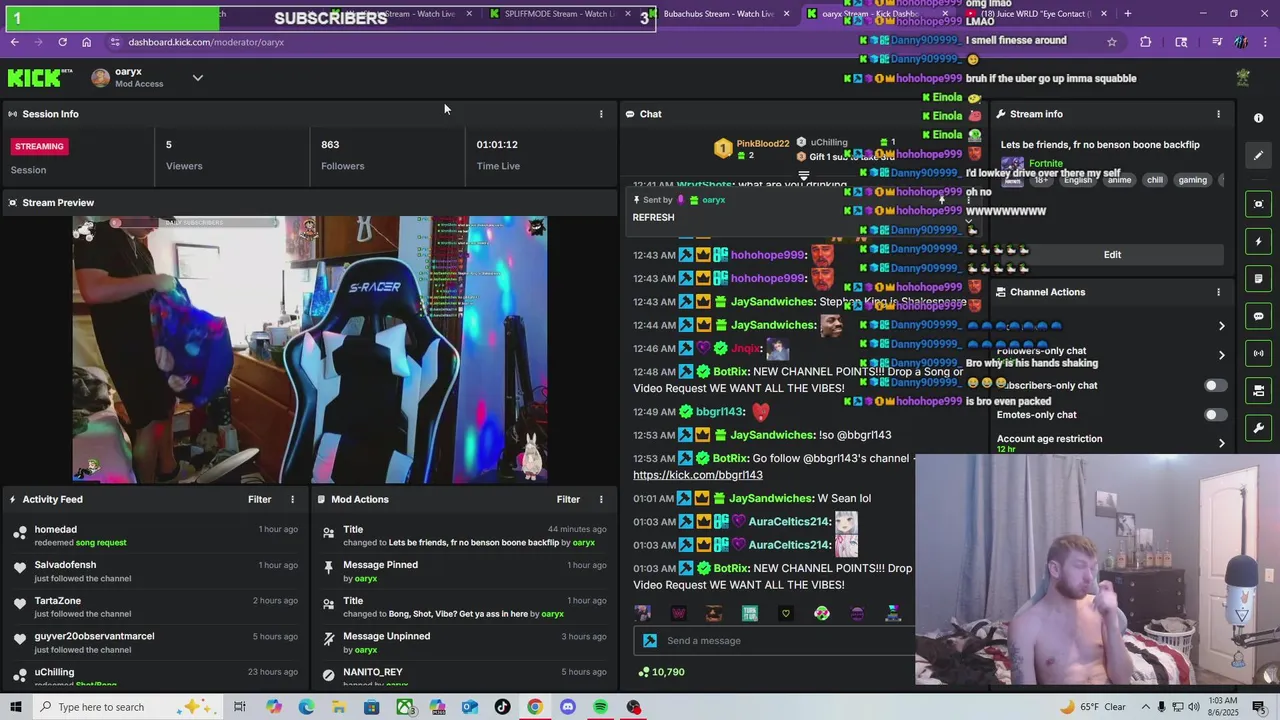This screenshot has height=720, width=1280.
Task: Click the stream preview video thumbnail
Action: click(x=310, y=350)
